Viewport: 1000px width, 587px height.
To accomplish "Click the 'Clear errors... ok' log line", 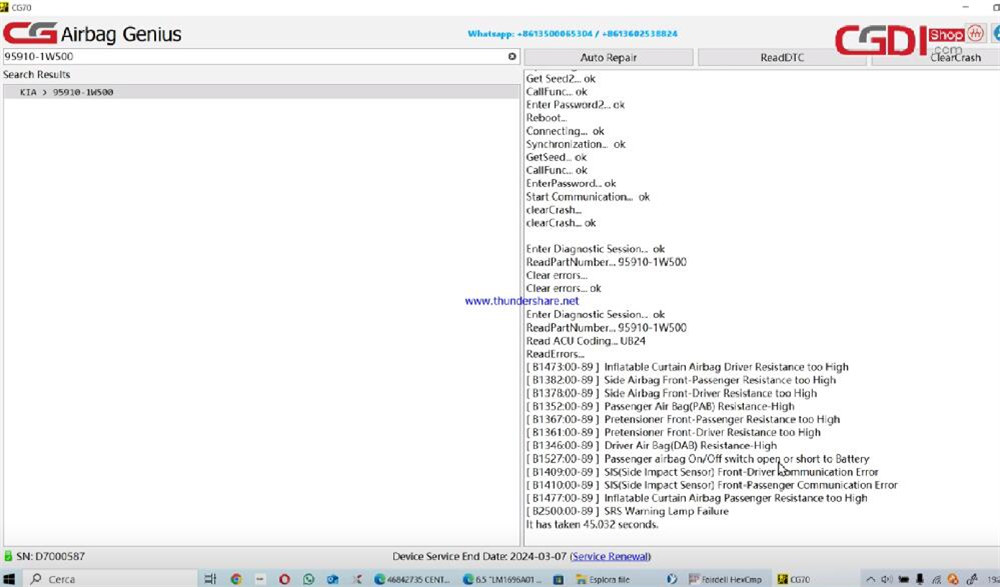I will tap(564, 288).
